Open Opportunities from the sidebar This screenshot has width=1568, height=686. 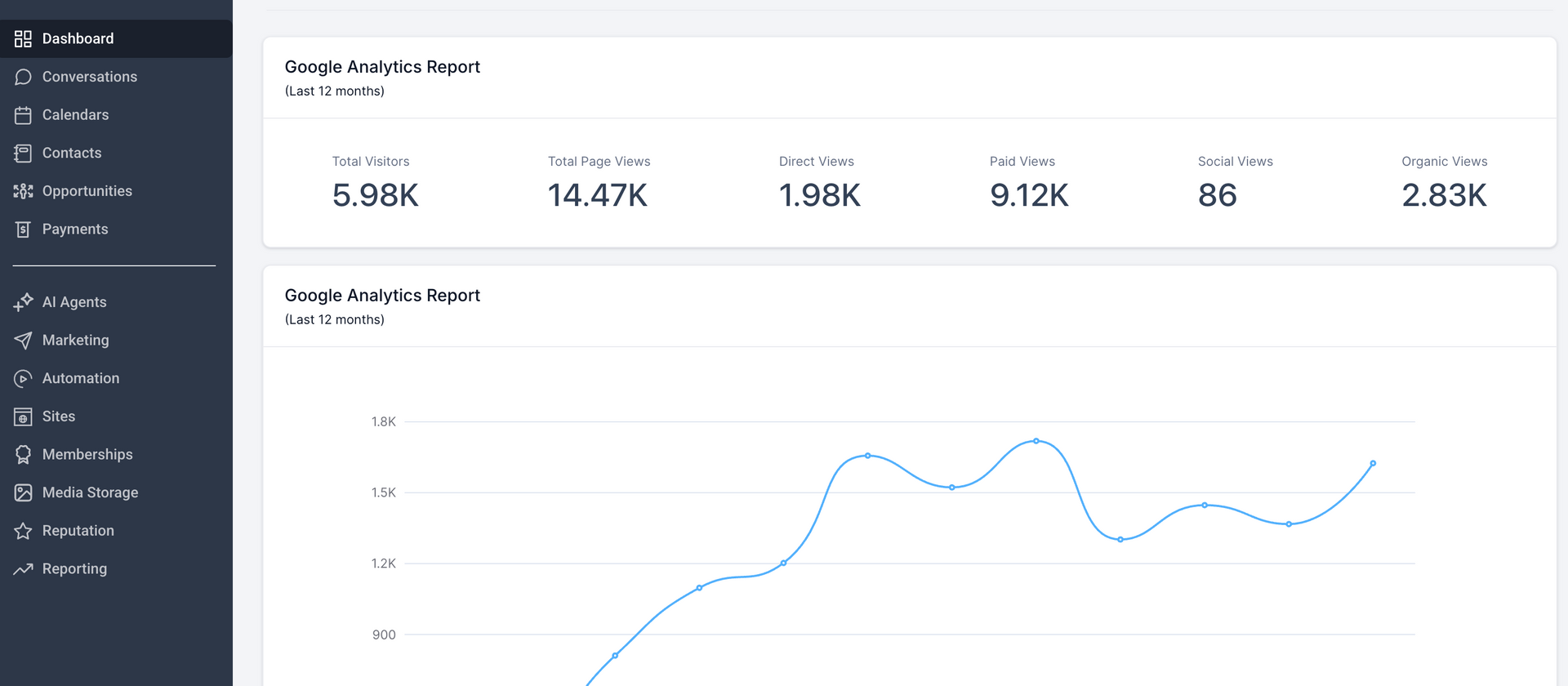pyautogui.click(x=116, y=191)
